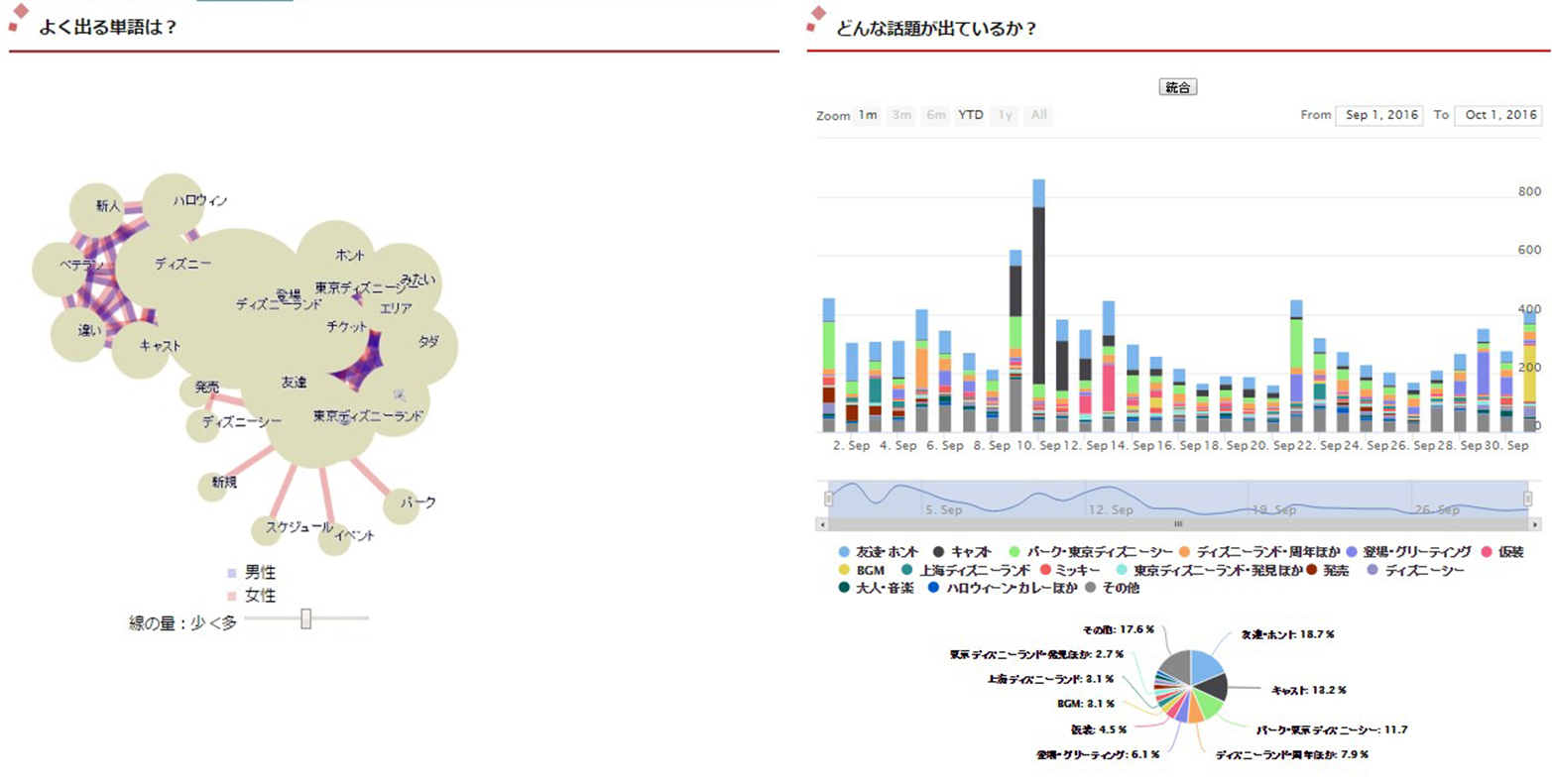The width and height of the screenshot is (1552, 784).
Task: Click the 男性 legend entry
Action: (x=252, y=573)
